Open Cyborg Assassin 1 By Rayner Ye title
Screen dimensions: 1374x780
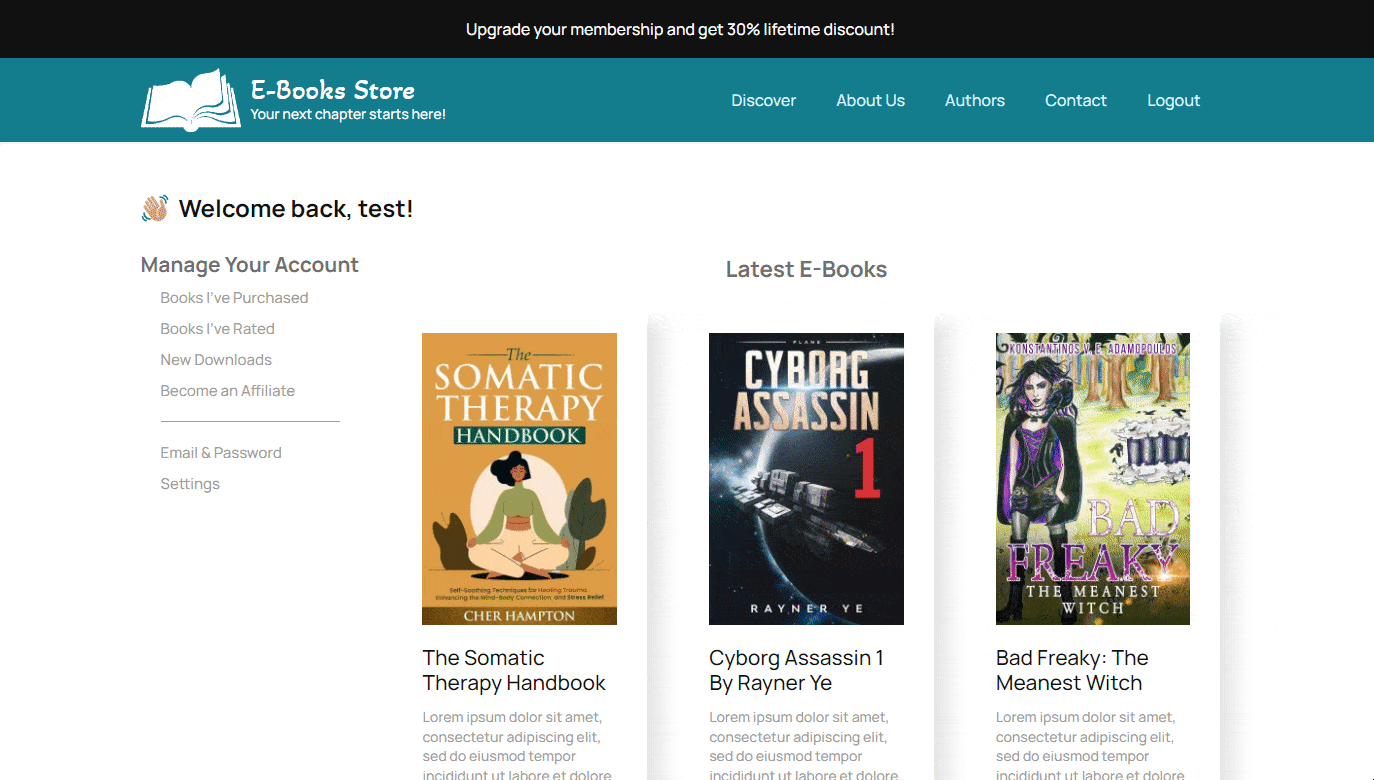[796, 670]
